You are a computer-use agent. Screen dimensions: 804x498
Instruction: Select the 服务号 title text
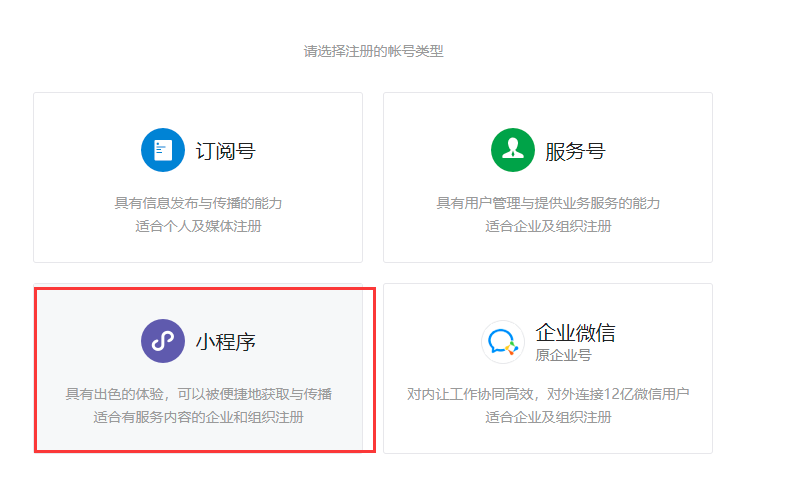575,151
